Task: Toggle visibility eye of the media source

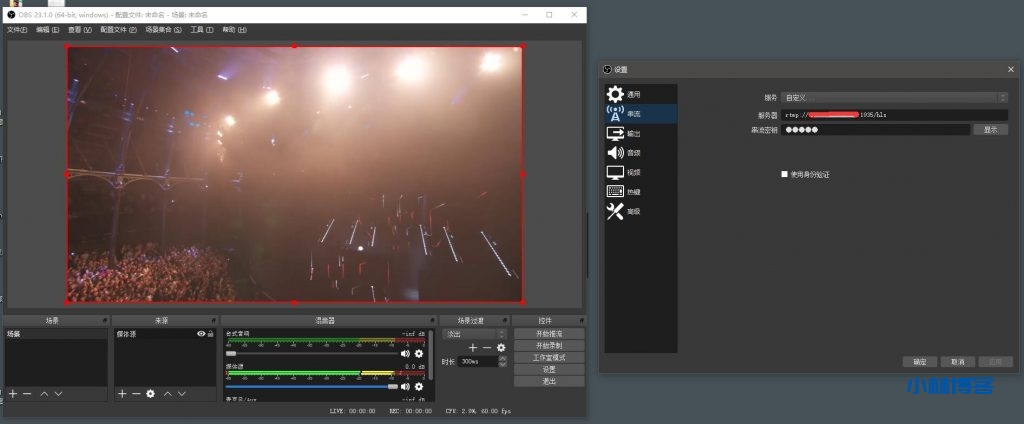Action: (x=201, y=333)
